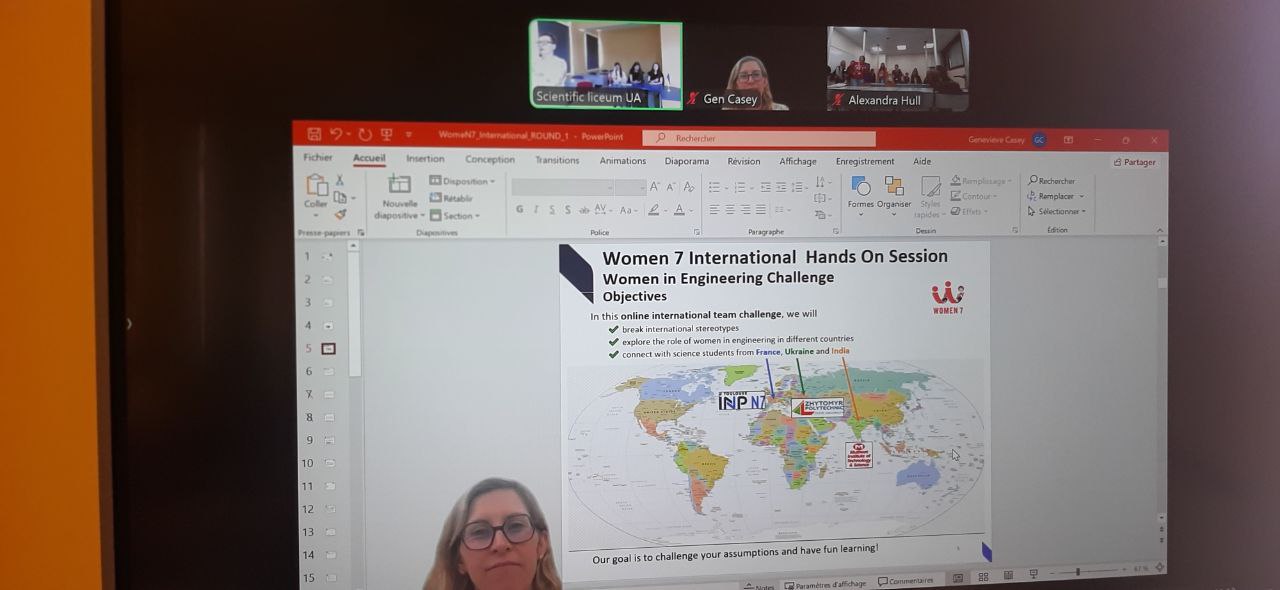Toggle strikethrough ab formatting
The height and width of the screenshot is (590, 1280).
coord(584,210)
